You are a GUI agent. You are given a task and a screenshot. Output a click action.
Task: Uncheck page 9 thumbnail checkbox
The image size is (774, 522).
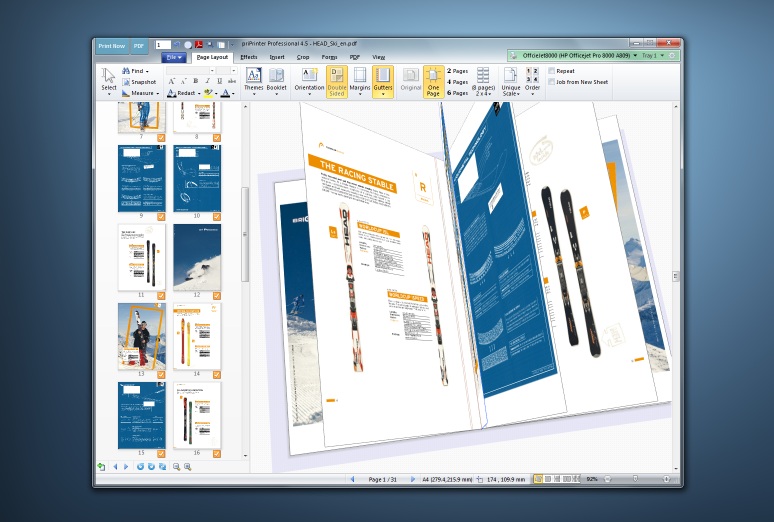pos(161,217)
